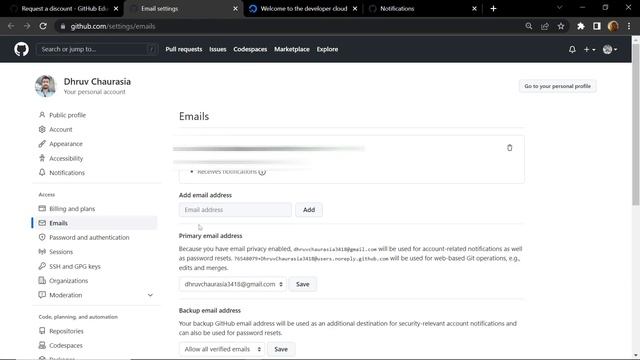The height and width of the screenshot is (360, 640).
Task: Open browser extensions puzzle icon
Action: [580, 26]
